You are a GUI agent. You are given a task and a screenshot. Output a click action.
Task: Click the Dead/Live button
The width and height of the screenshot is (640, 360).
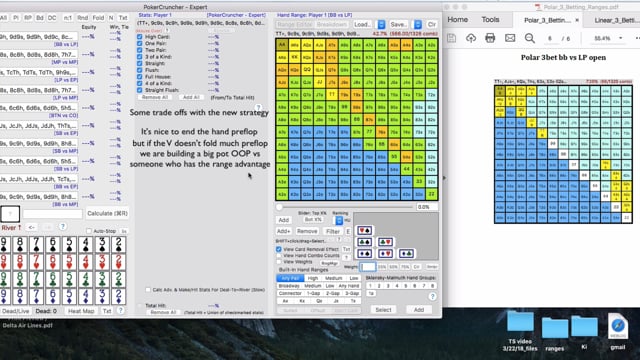(16, 311)
